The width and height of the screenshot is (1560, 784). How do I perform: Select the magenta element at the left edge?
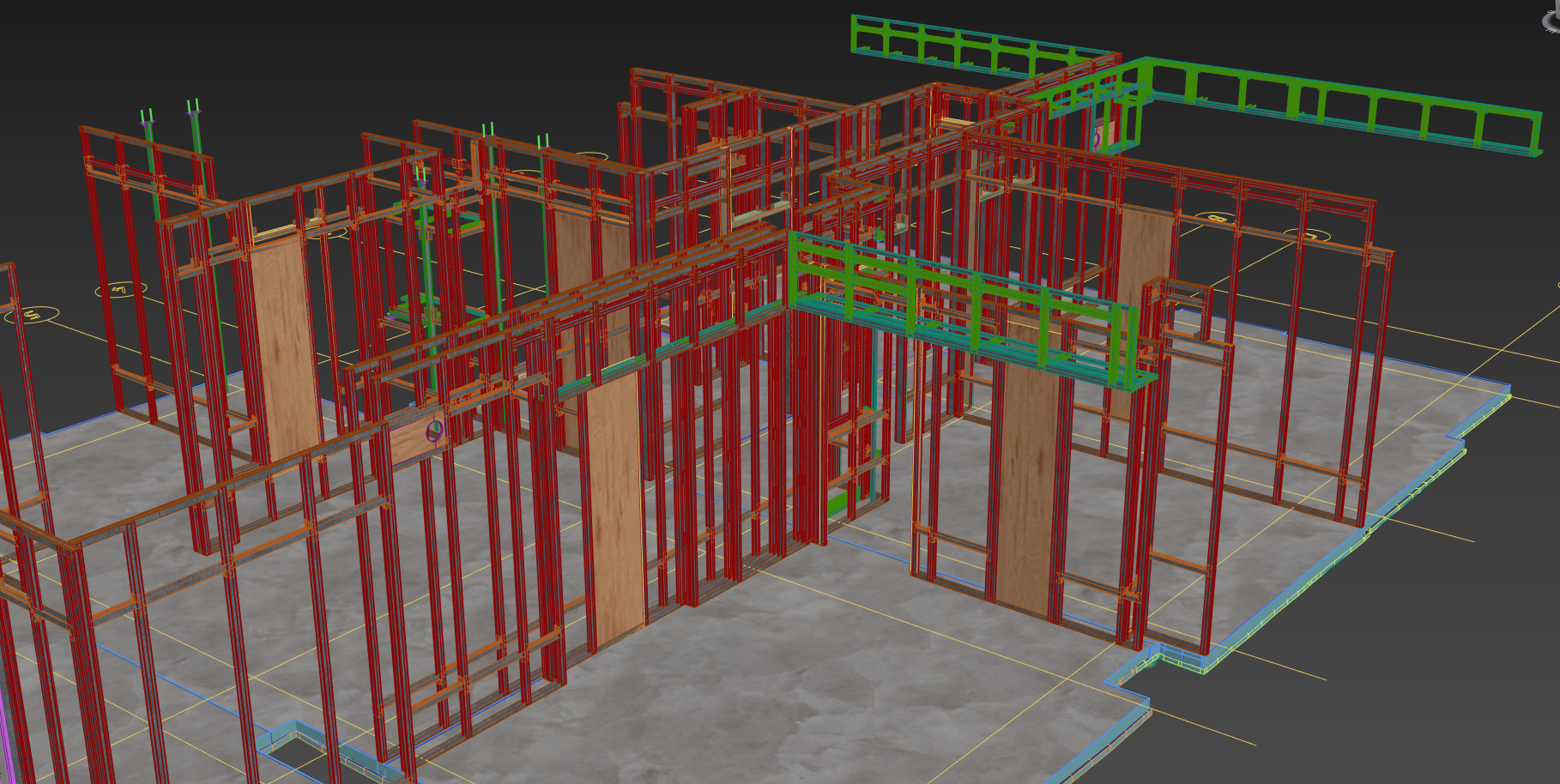coord(7,743)
